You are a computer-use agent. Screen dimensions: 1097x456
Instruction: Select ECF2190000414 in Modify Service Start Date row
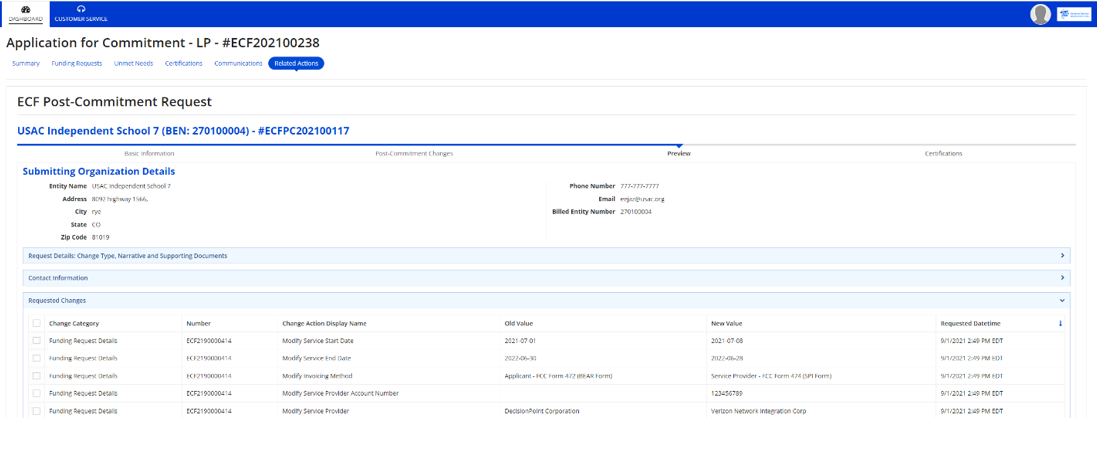(x=208, y=341)
